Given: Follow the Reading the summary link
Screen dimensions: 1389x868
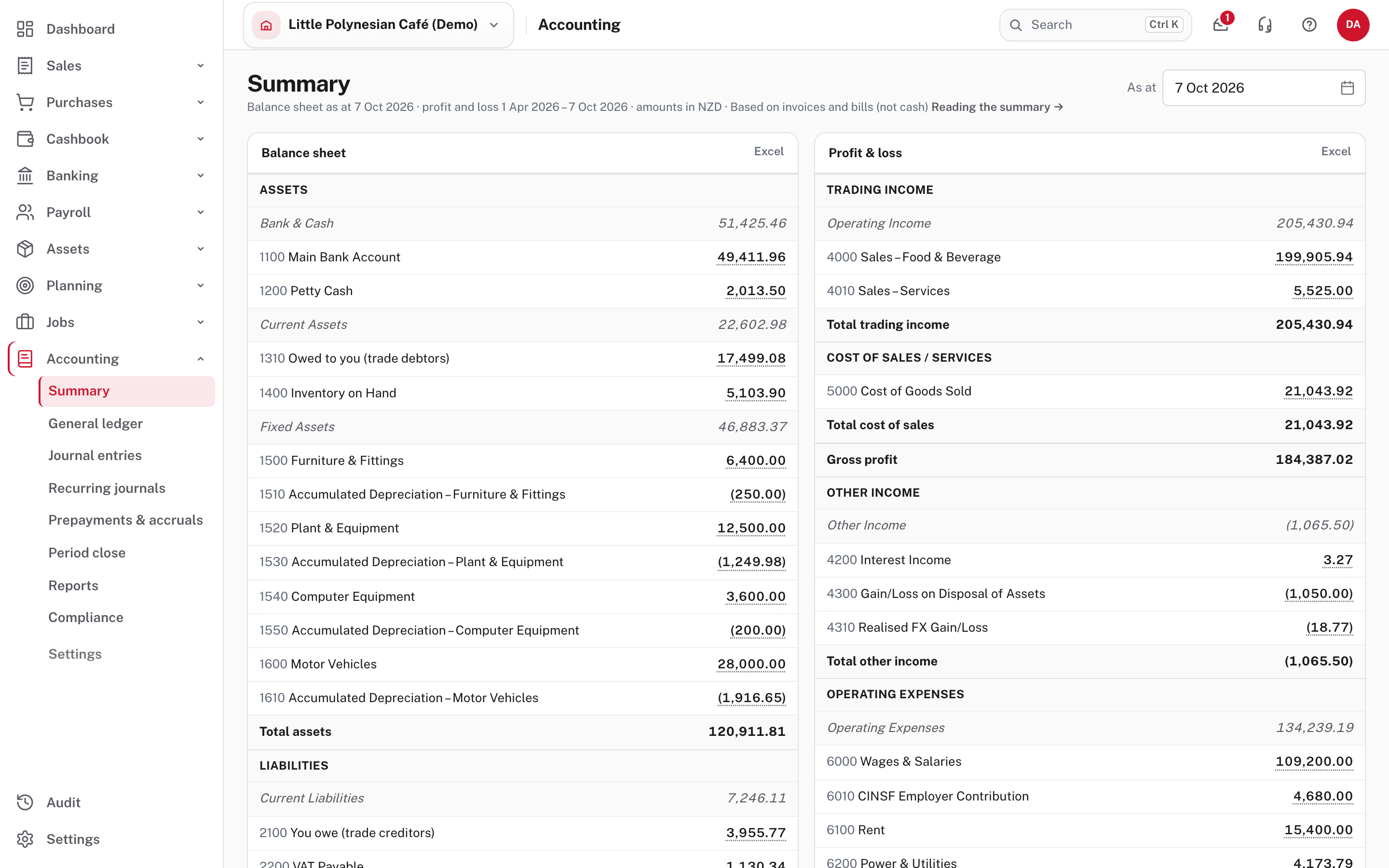Looking at the screenshot, I should coord(997,107).
